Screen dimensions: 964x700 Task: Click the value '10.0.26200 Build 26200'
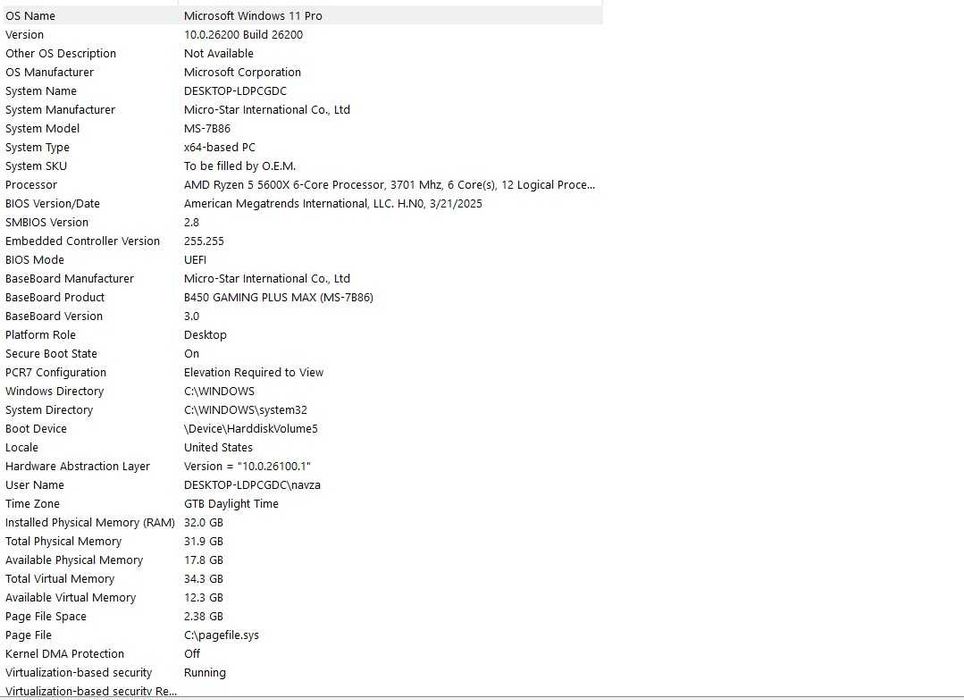(243, 34)
